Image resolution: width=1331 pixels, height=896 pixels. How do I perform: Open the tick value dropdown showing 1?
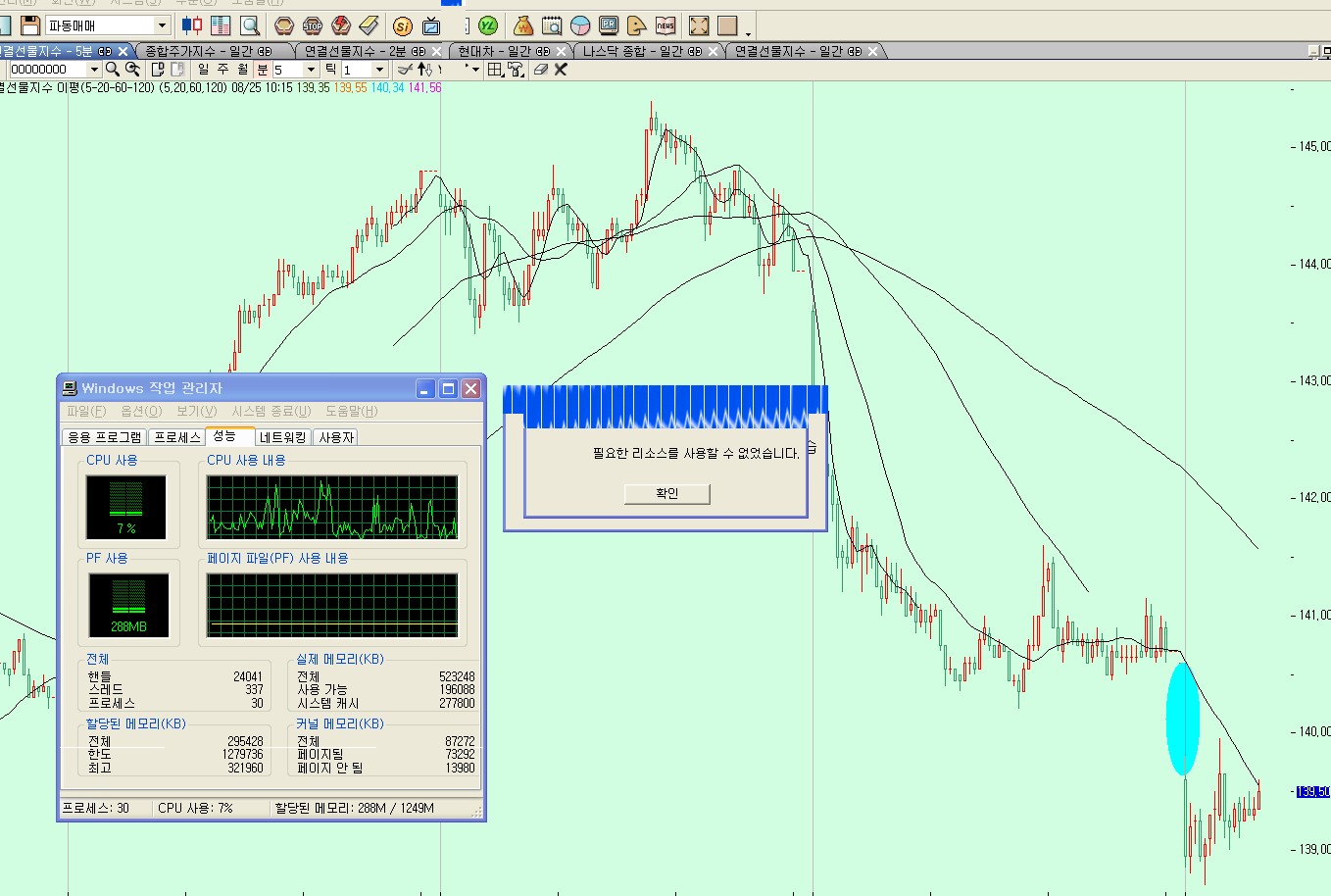point(379,70)
